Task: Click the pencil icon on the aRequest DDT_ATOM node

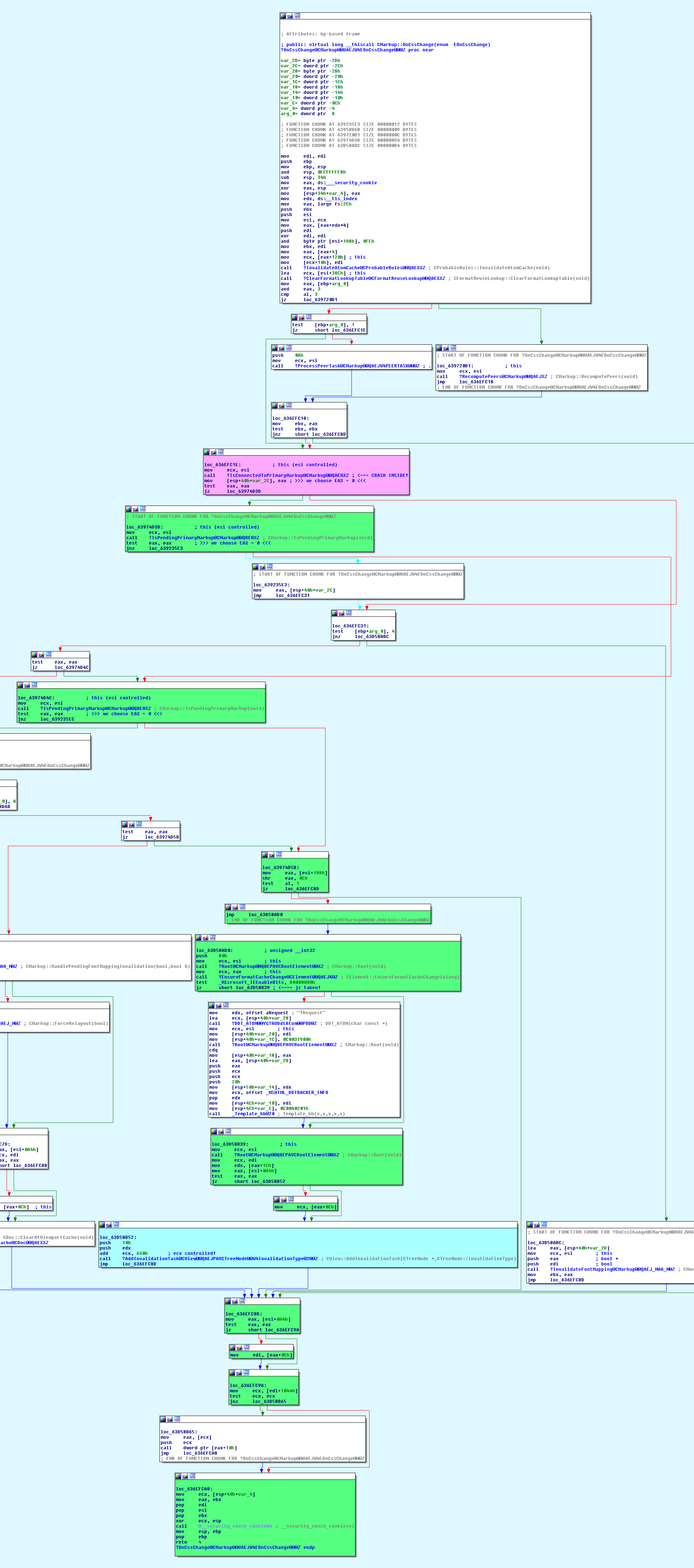Action: tap(218, 1005)
